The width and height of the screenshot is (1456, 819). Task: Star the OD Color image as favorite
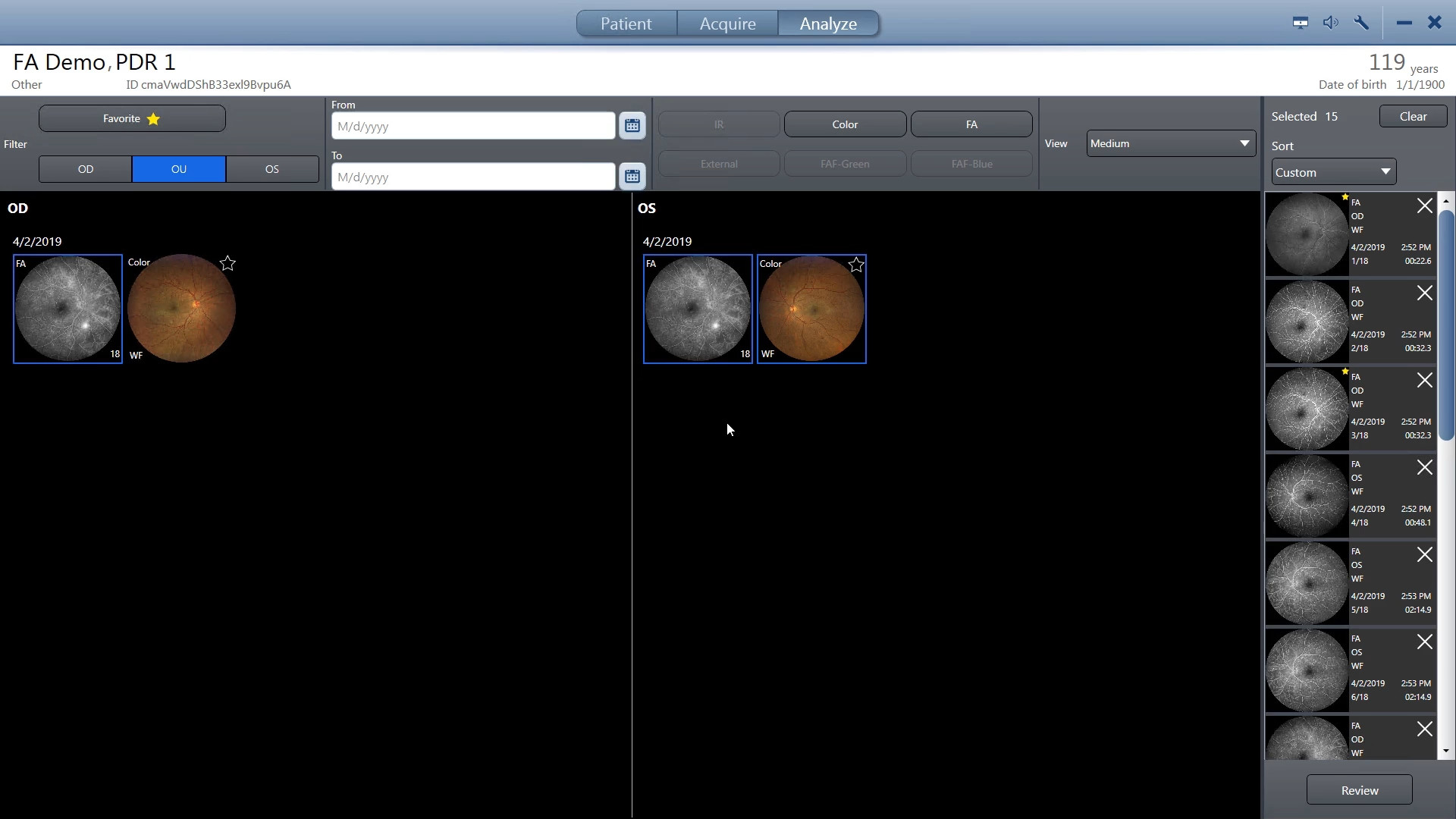click(x=227, y=263)
